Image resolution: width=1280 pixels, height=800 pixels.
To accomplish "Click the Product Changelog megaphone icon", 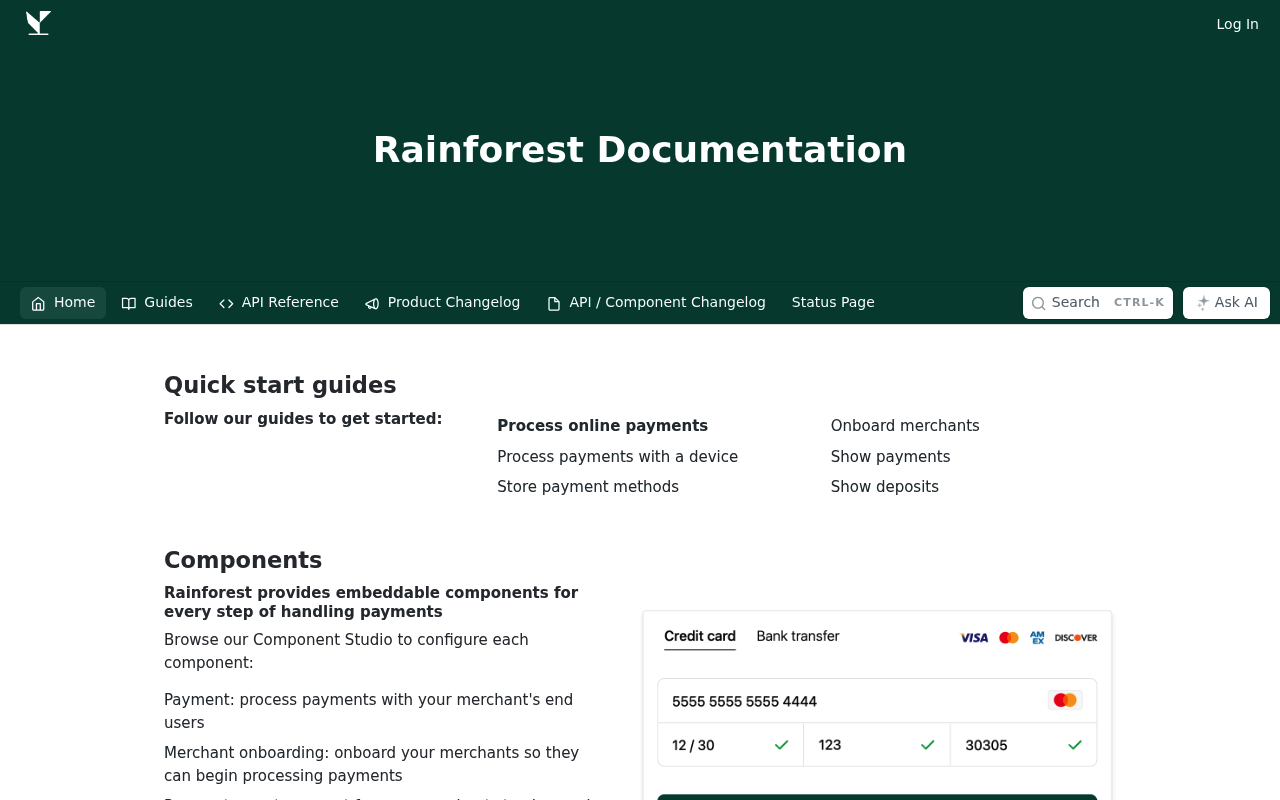I will point(372,303).
